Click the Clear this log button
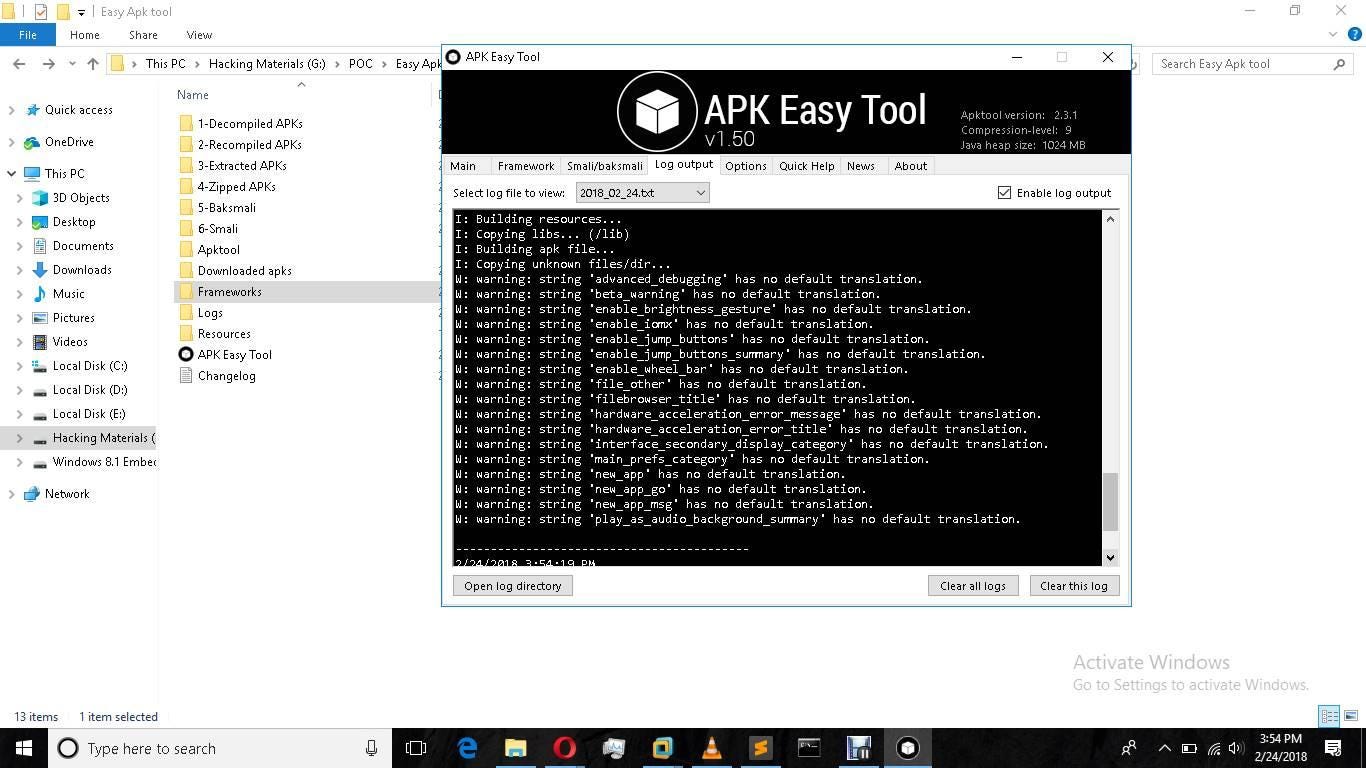Image resolution: width=1366 pixels, height=768 pixels. click(1074, 586)
